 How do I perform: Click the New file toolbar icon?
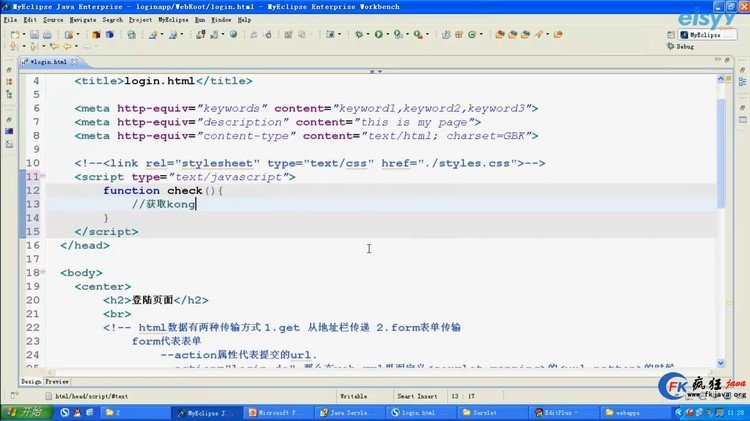pos(15,34)
